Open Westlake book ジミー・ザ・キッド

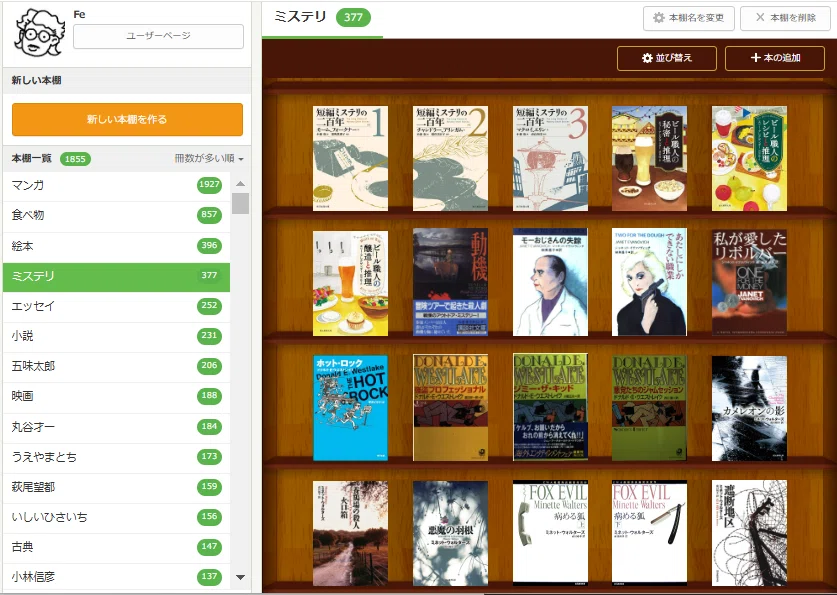(550, 407)
